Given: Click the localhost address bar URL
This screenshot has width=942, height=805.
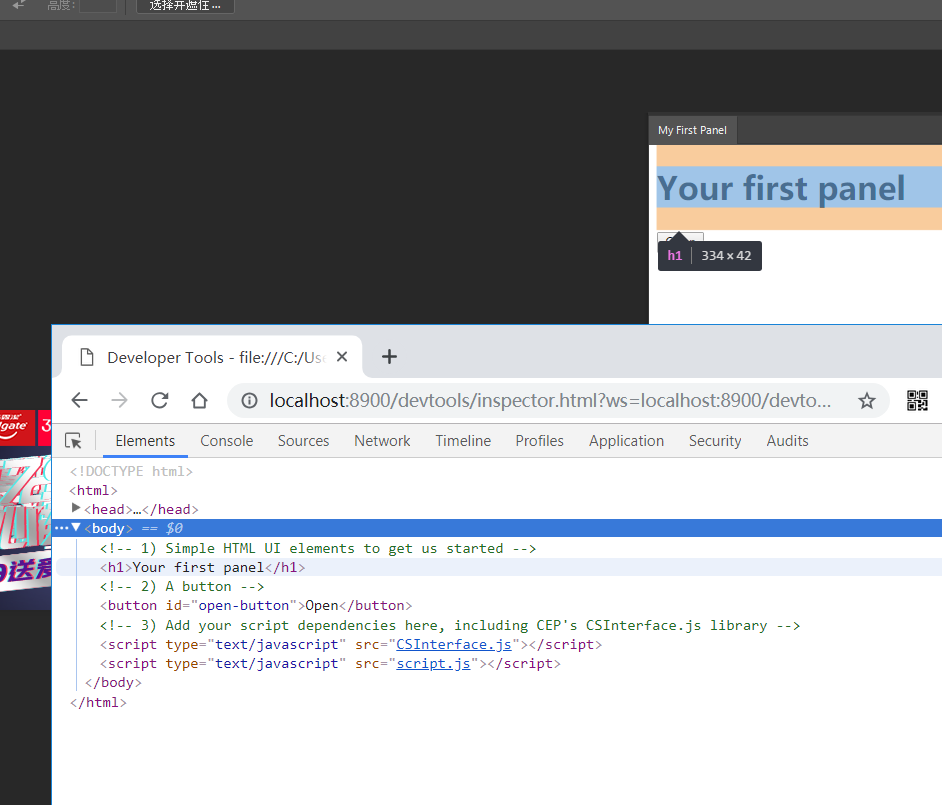Looking at the screenshot, I should [x=550, y=400].
